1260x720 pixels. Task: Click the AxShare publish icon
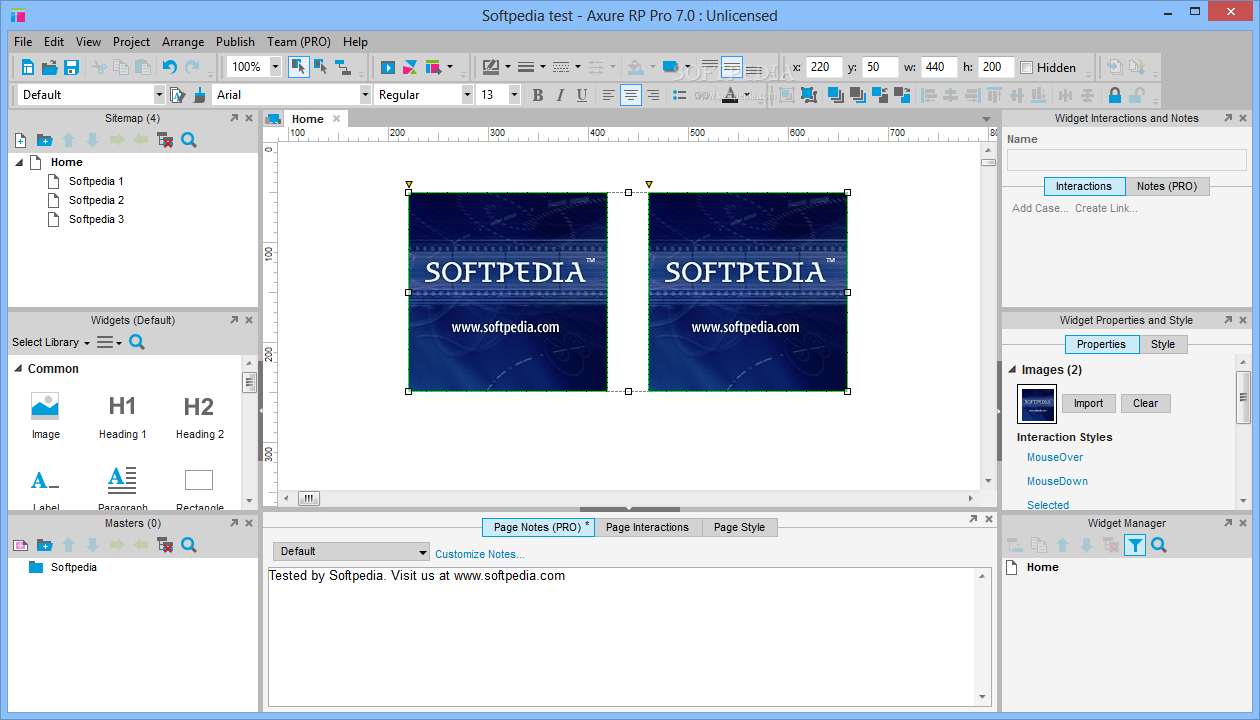(410, 67)
